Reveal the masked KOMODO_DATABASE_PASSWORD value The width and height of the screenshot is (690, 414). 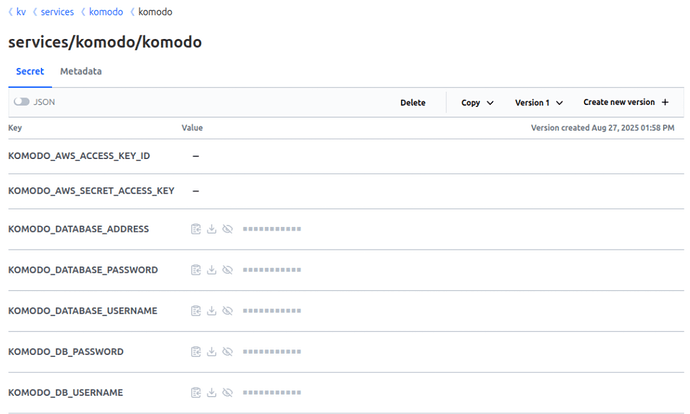(x=227, y=270)
